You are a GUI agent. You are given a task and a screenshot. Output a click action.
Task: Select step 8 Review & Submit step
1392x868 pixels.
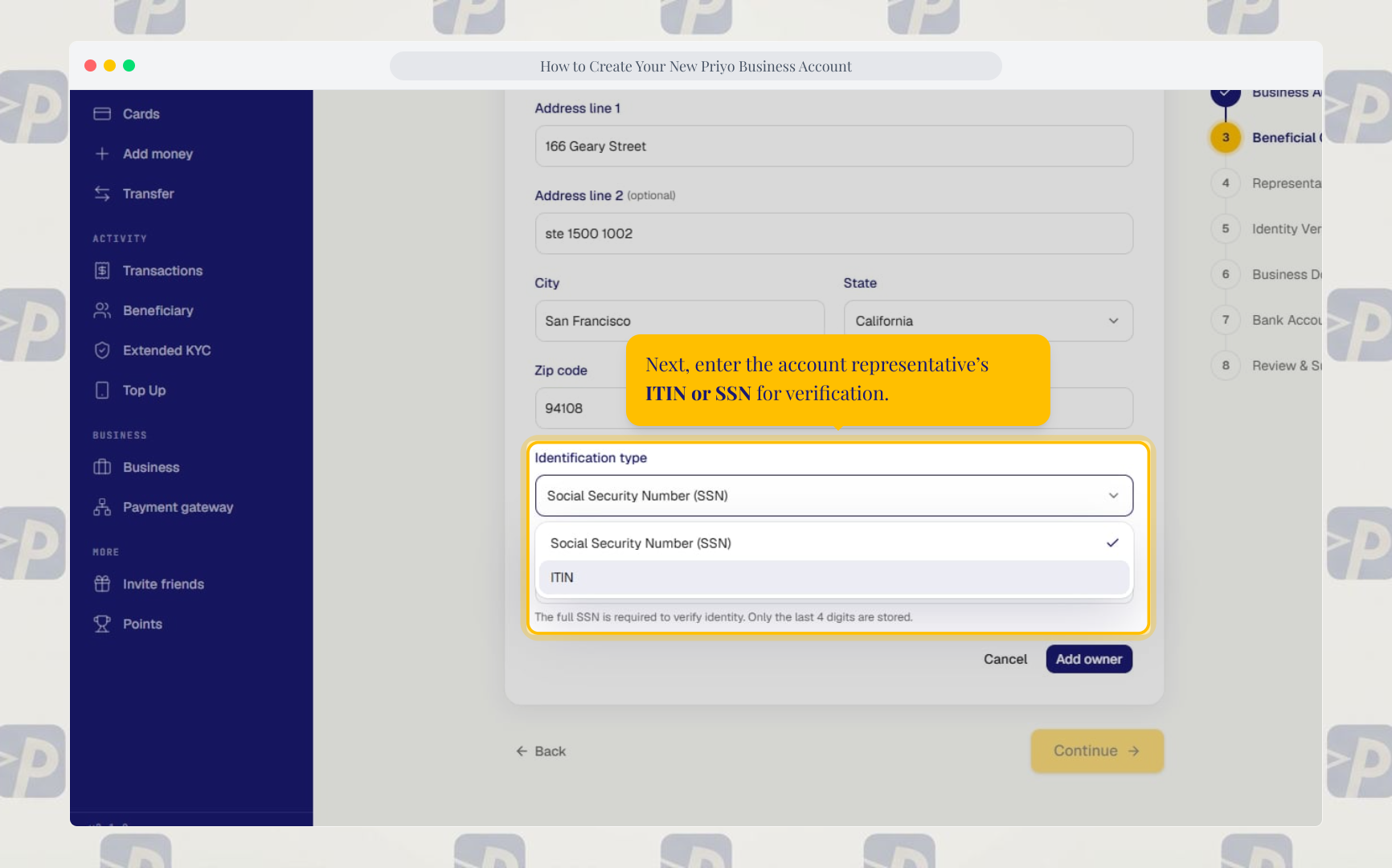pyautogui.click(x=1267, y=366)
